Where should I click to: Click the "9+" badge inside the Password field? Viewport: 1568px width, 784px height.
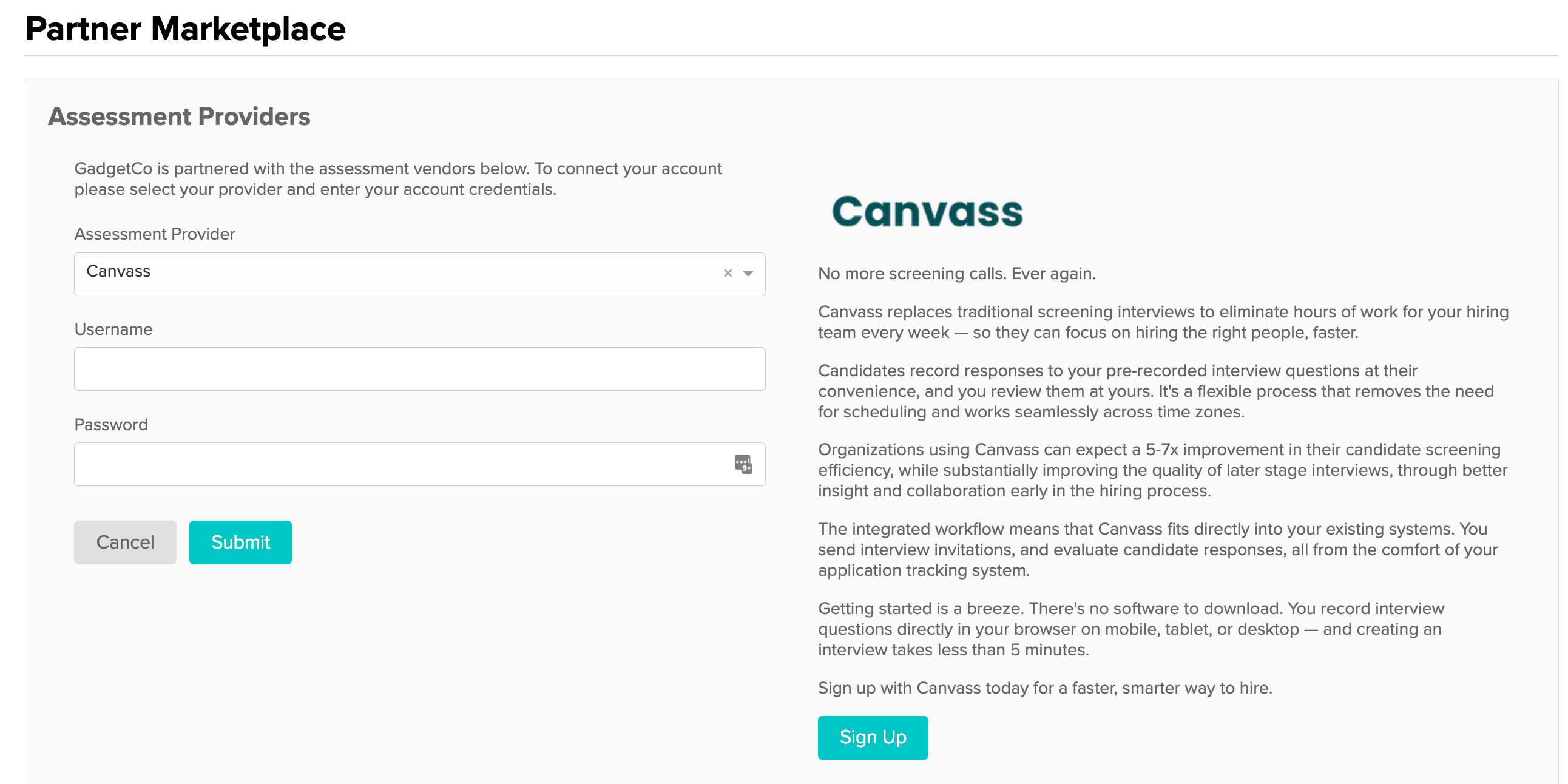pyautogui.click(x=745, y=464)
